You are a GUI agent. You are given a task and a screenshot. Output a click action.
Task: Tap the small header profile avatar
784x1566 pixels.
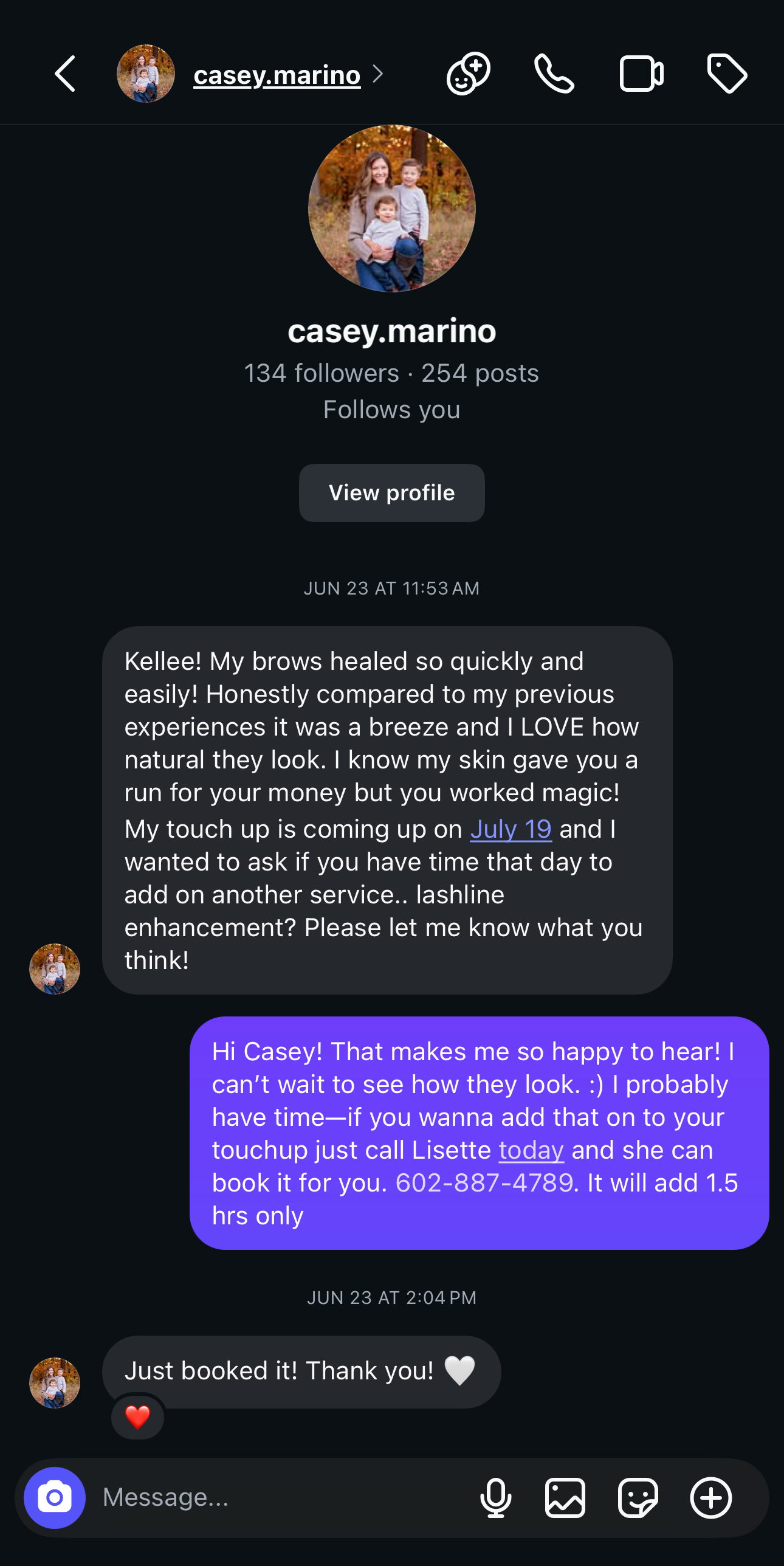pyautogui.click(x=146, y=74)
